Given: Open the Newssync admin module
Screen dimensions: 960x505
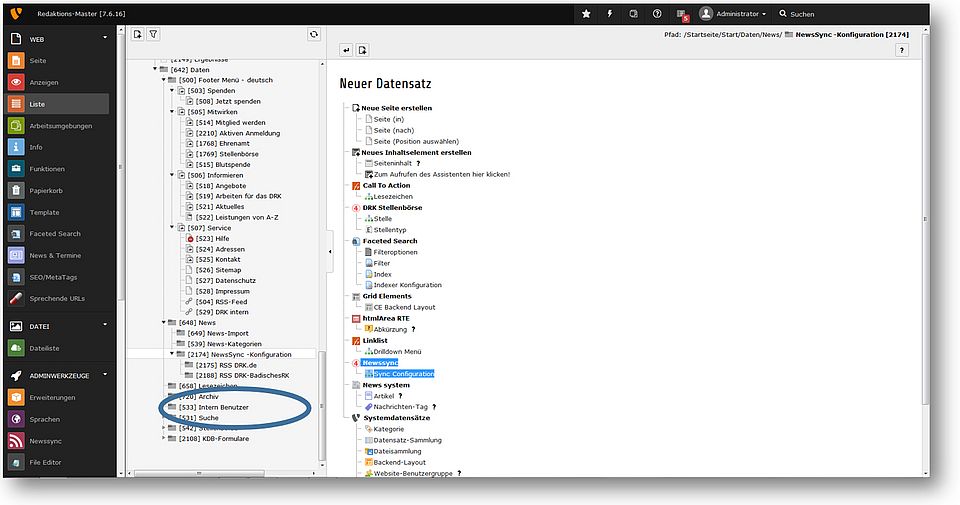Looking at the screenshot, I should (47, 441).
